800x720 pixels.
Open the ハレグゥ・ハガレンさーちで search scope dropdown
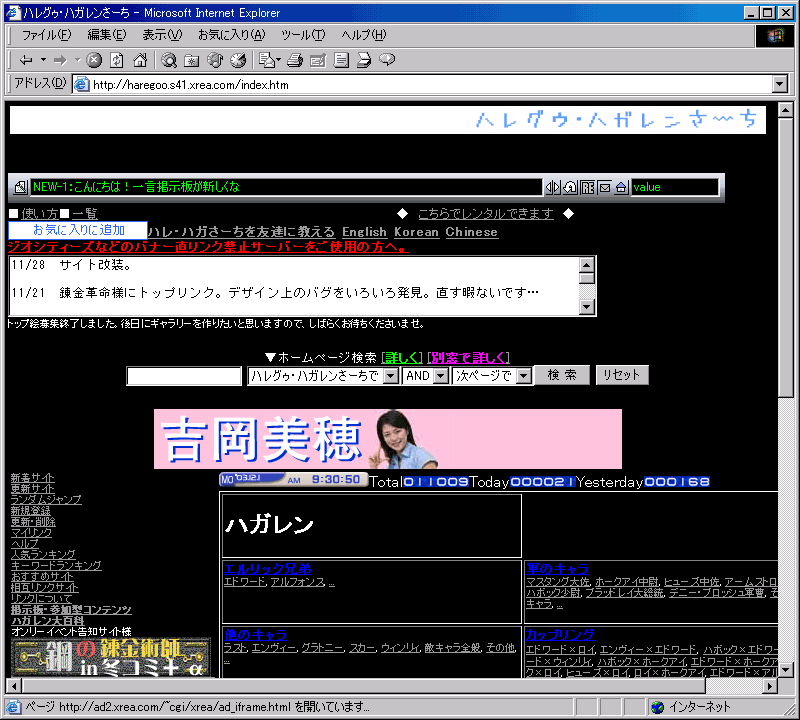pos(391,376)
